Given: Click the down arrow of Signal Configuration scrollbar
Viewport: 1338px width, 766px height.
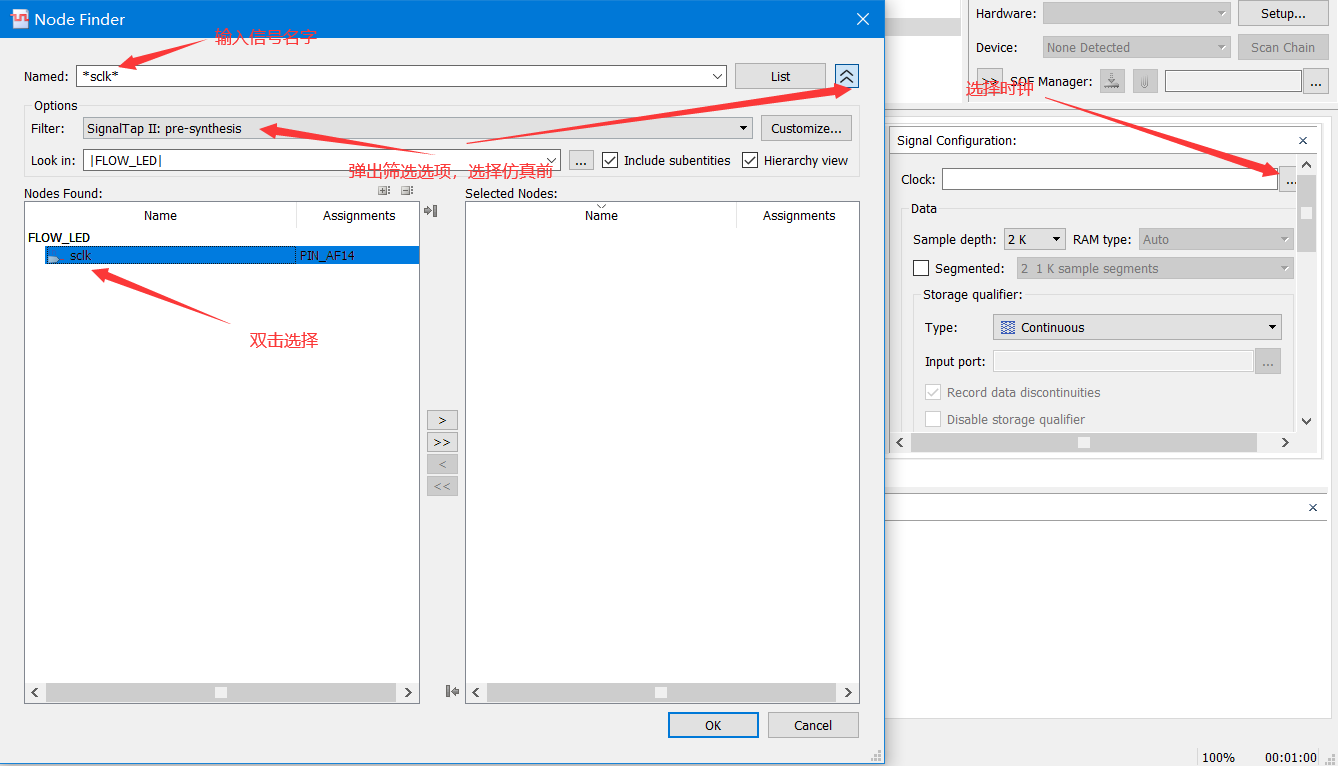Looking at the screenshot, I should point(1306,422).
